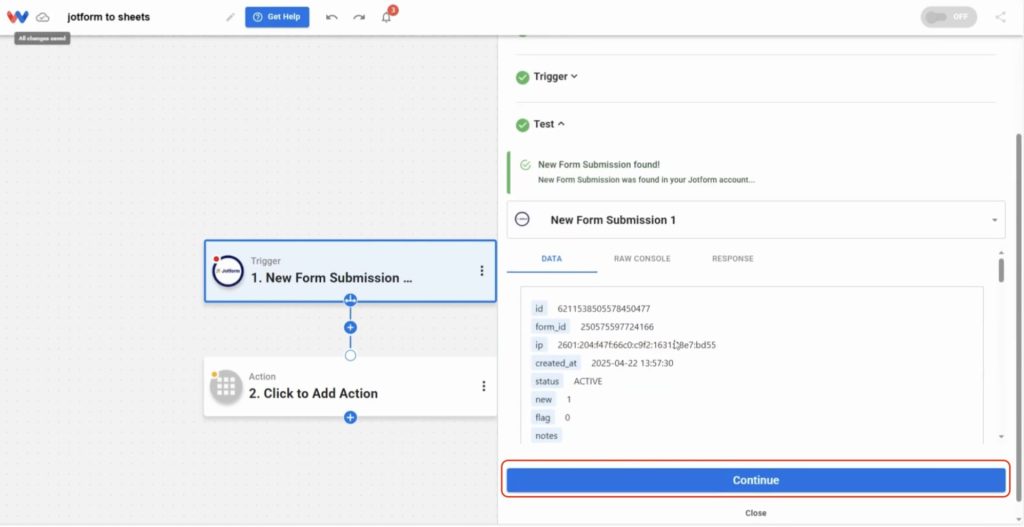Select the Jotform trigger node
1024x527 pixels.
pyautogui.click(x=350, y=270)
